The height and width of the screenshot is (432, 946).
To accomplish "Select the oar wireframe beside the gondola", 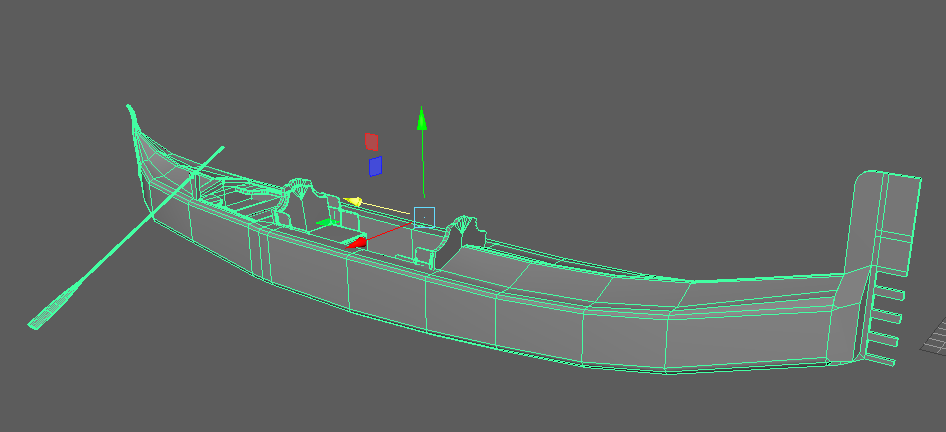I will coord(126,237).
